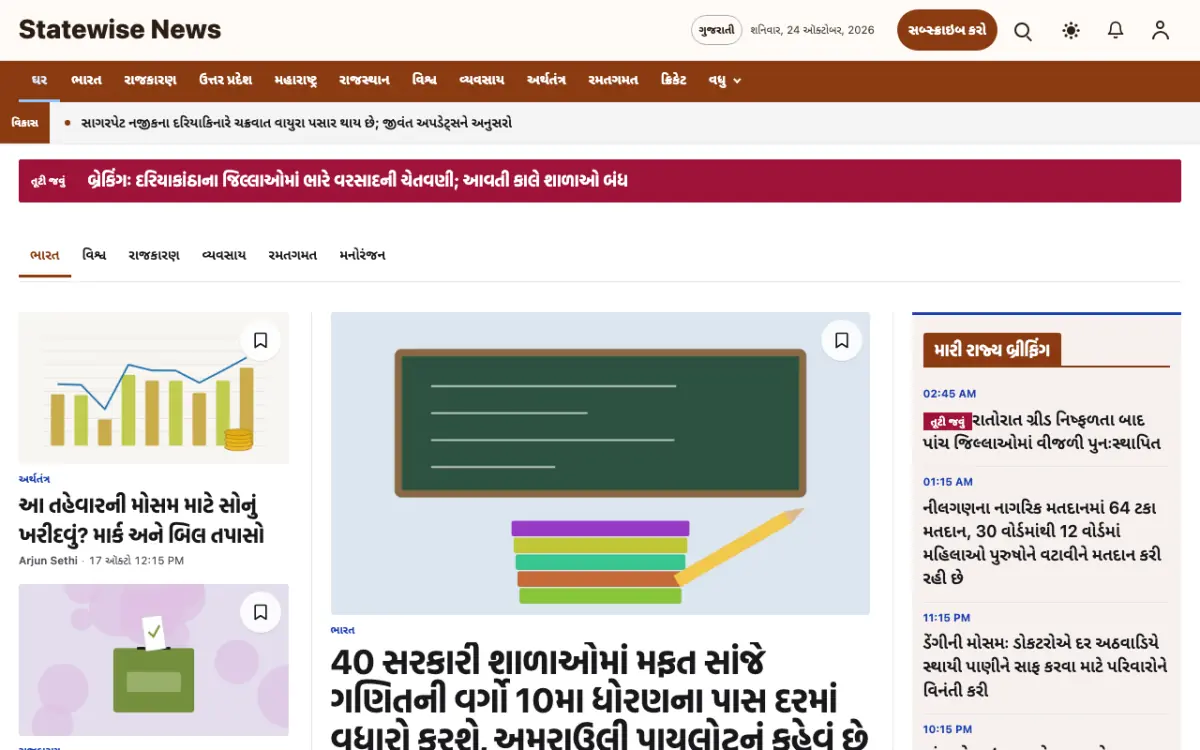Switch to મનોરંજન section tab

pos(363,256)
